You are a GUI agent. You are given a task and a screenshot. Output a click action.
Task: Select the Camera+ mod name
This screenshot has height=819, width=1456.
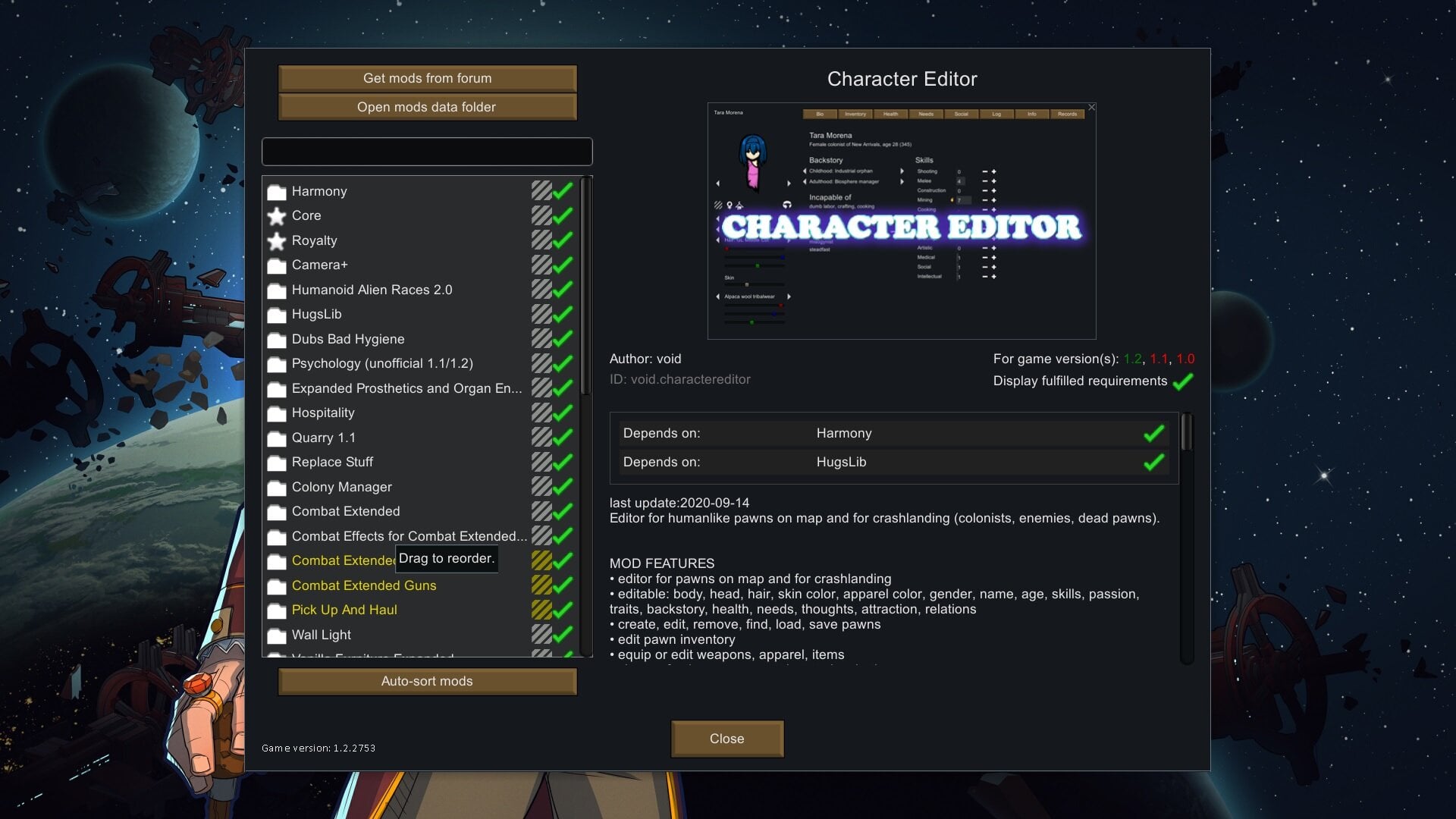(320, 265)
